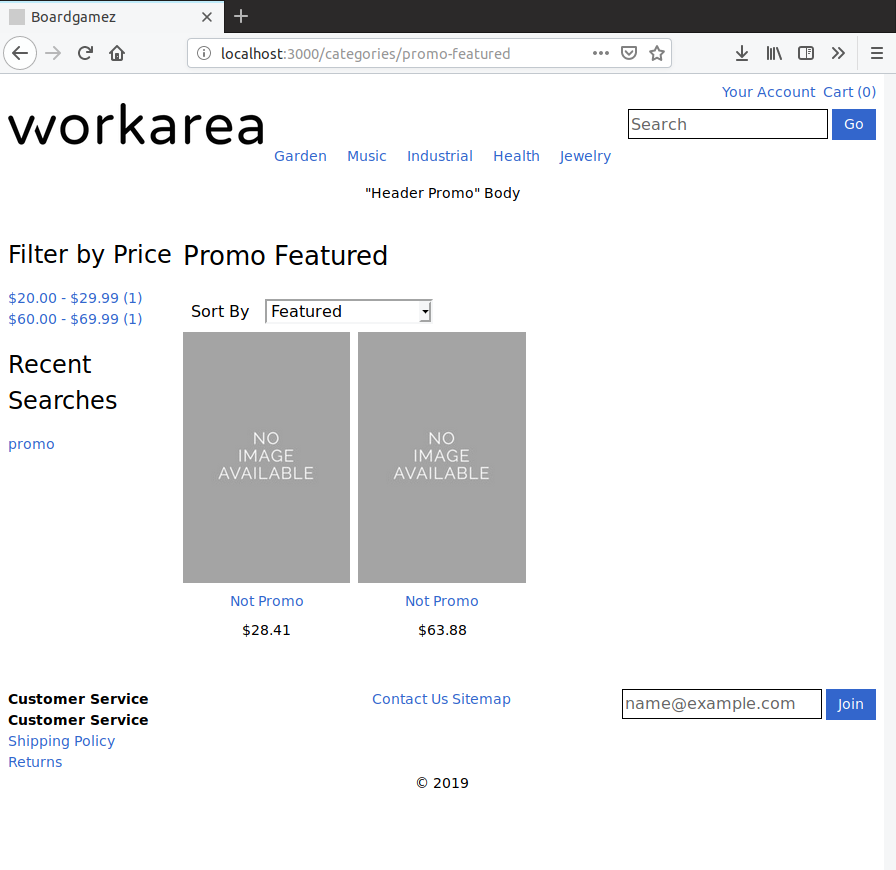Save page to Pocket
This screenshot has height=870, width=896.
pos(629,53)
